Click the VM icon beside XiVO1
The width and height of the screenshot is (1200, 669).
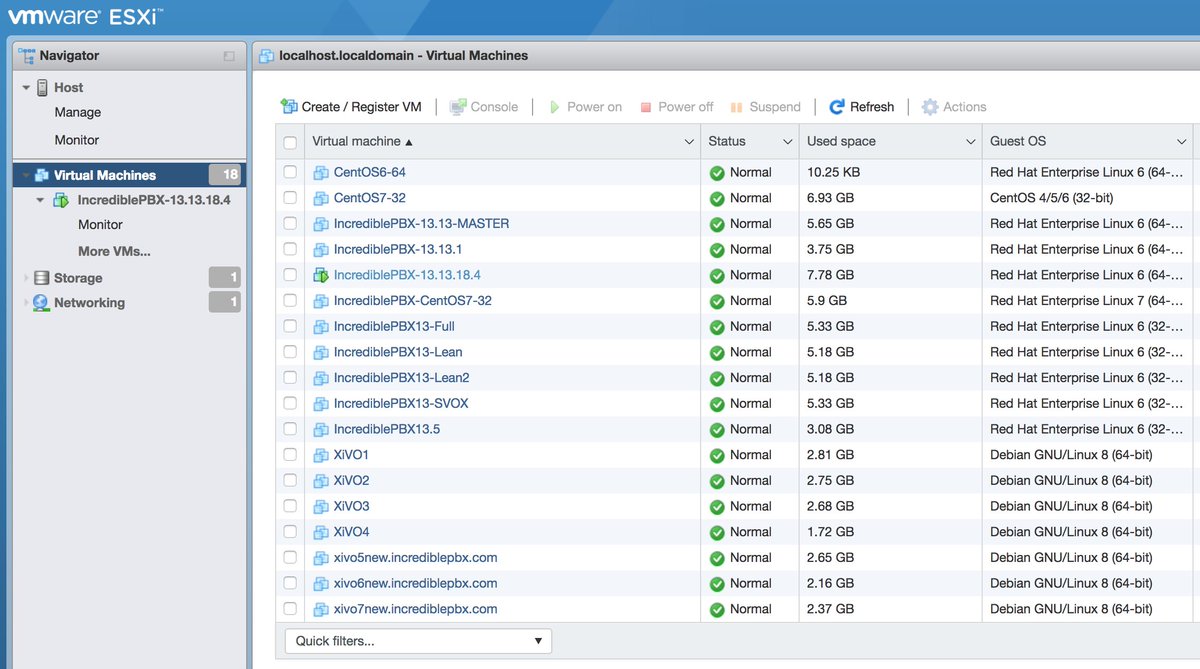pos(321,455)
